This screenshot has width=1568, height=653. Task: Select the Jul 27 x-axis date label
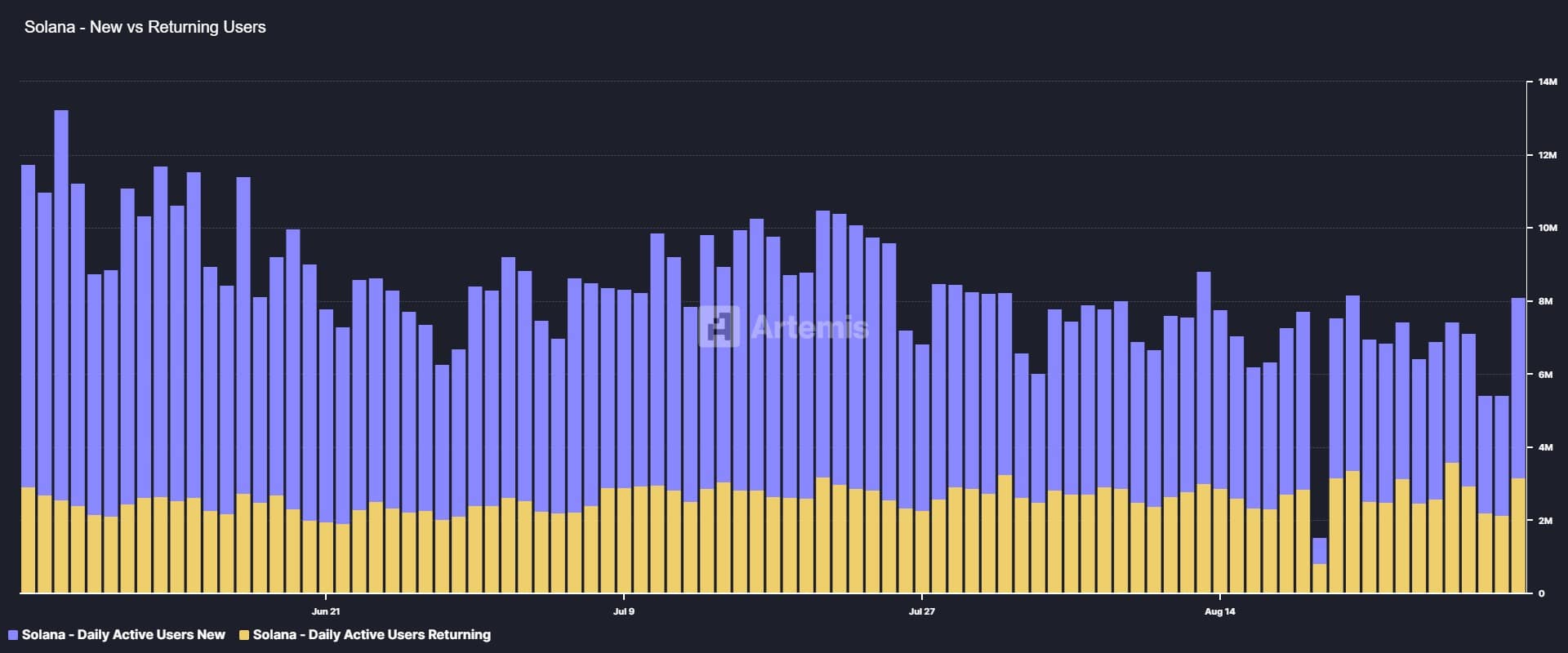pos(922,611)
